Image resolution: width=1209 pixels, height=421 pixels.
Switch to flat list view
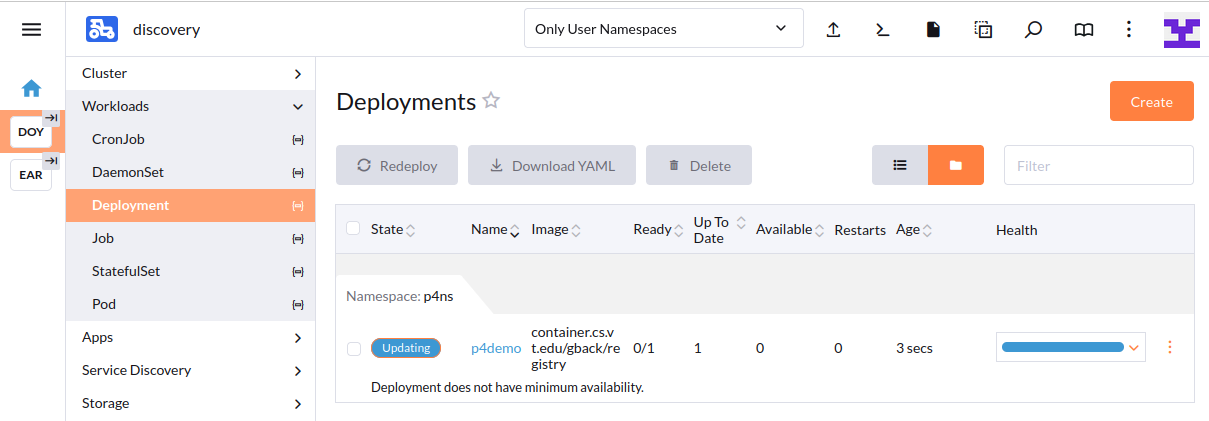click(900, 165)
